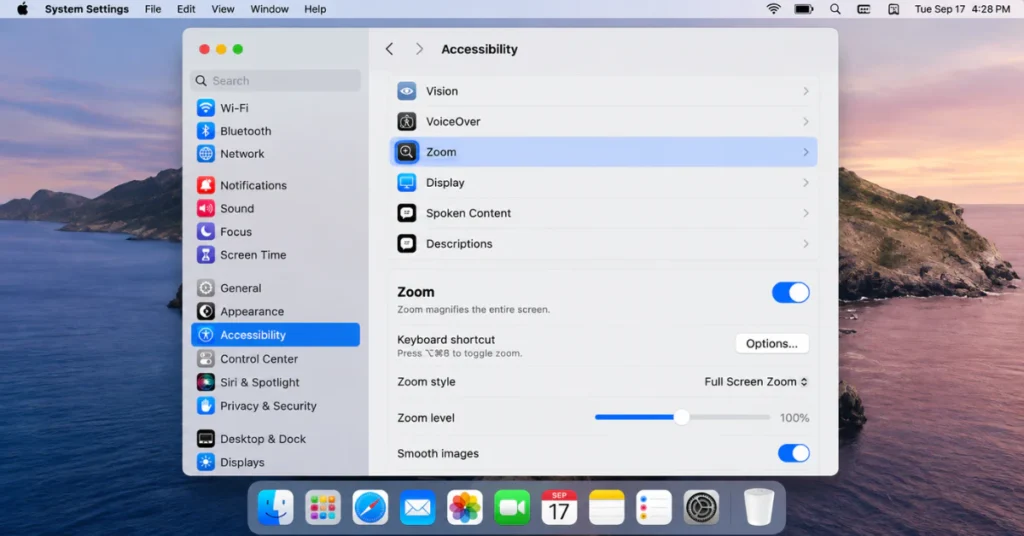Click the VoiceOver icon

407,121
